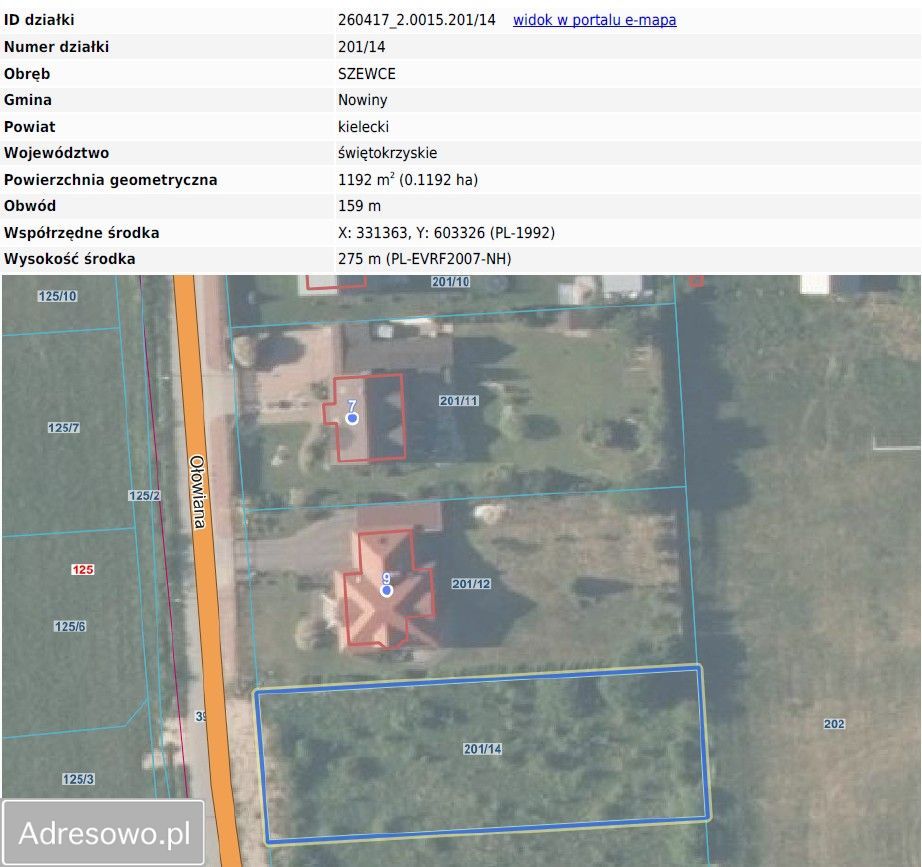The image size is (922, 867).
Task: Click the Ołowiana street name label
Action: [x=198, y=492]
